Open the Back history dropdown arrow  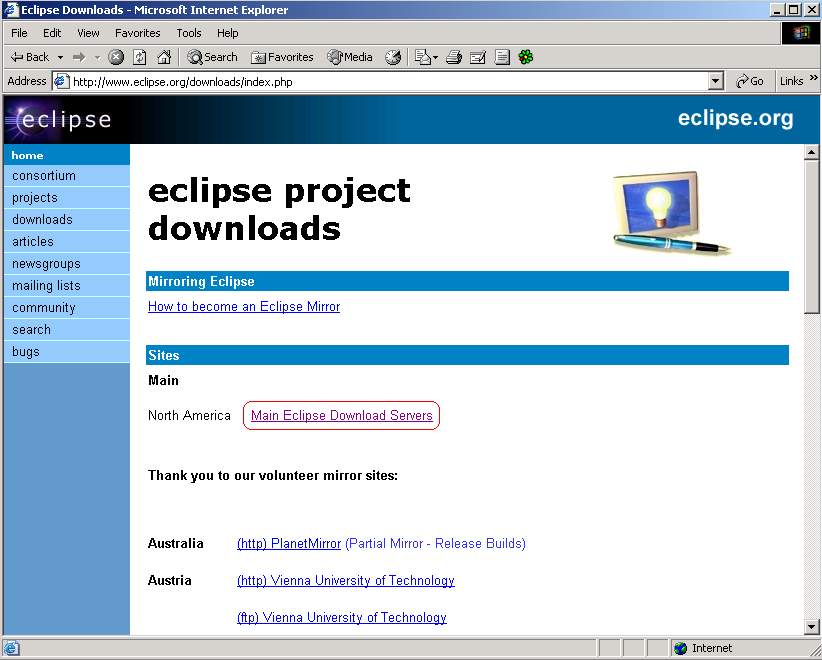tap(60, 57)
